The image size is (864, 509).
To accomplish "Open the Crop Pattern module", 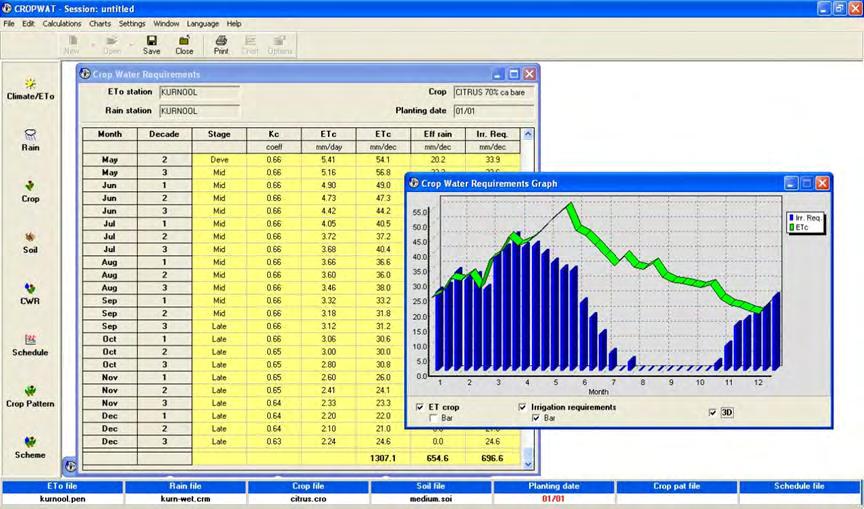I will 30,397.
